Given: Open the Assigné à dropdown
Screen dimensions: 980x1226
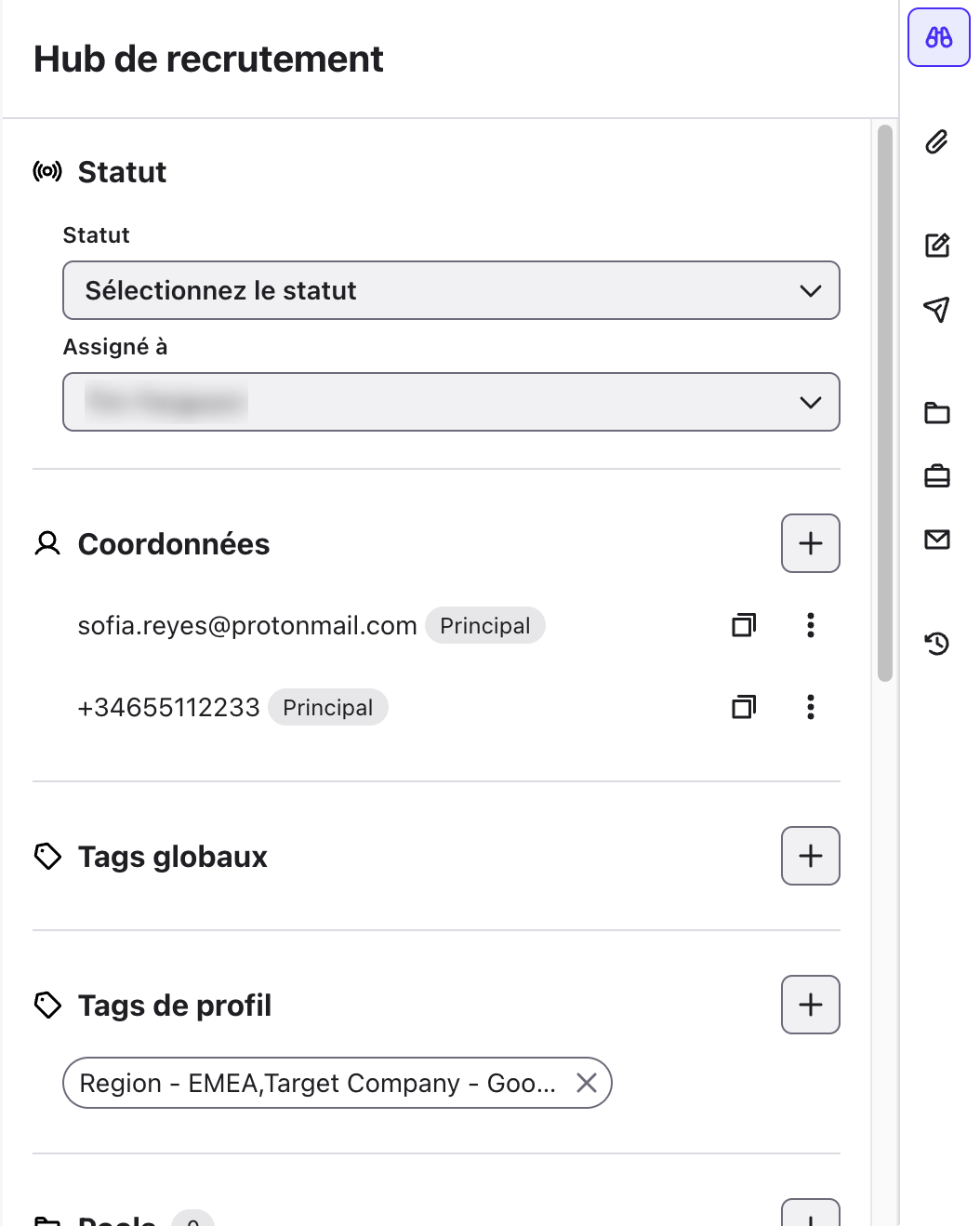Looking at the screenshot, I should coord(451,402).
